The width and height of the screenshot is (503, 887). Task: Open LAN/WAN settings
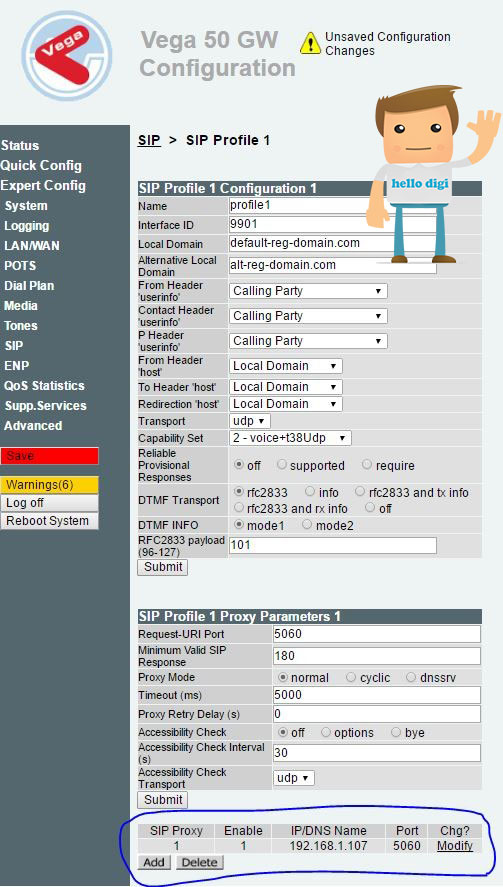pos(32,246)
